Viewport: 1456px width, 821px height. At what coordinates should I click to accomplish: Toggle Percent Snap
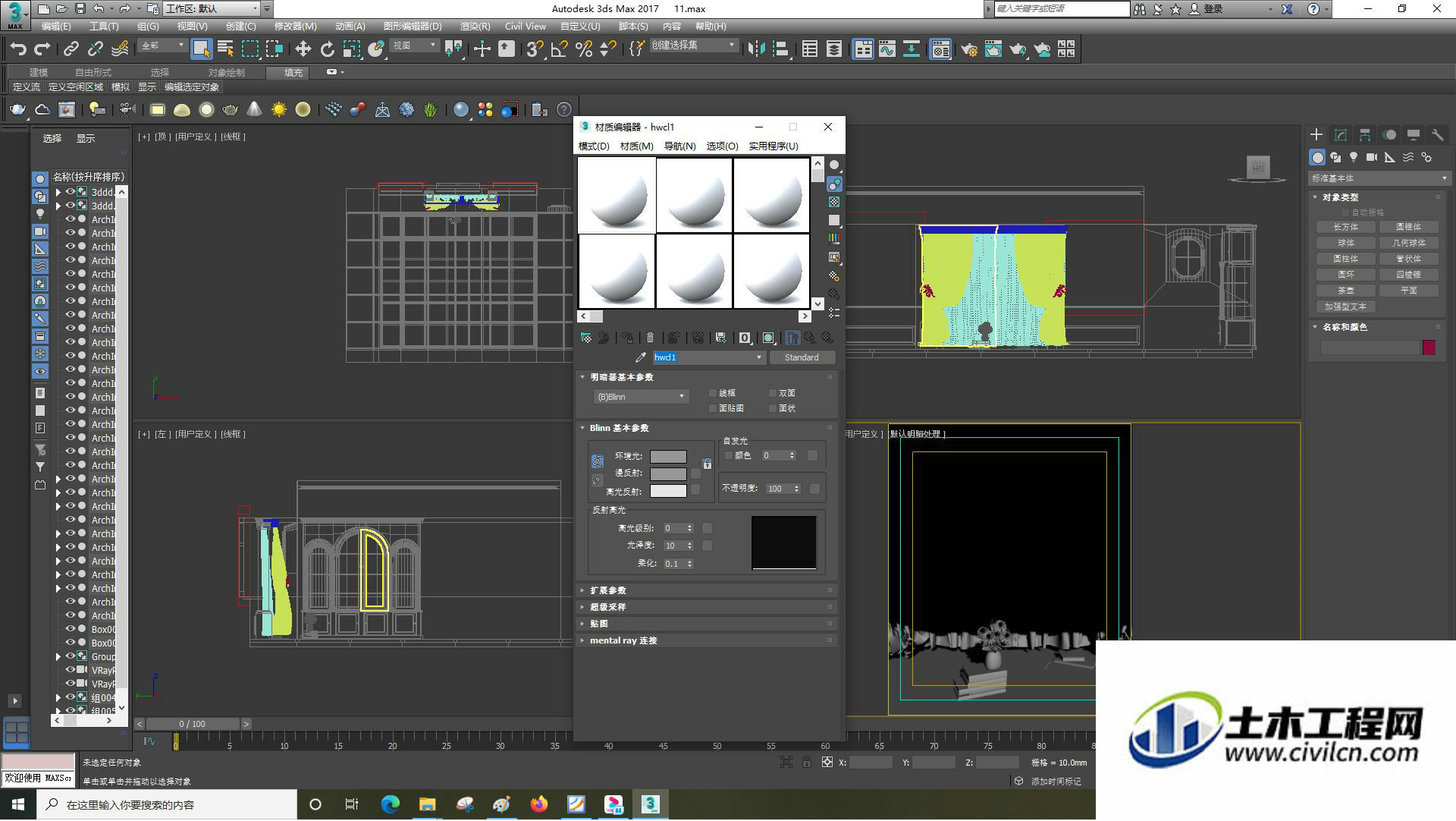(x=583, y=49)
